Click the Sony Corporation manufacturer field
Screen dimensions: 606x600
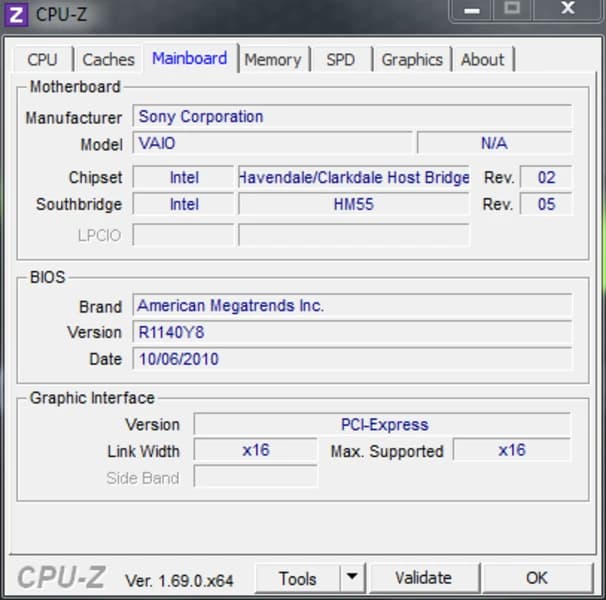coord(352,116)
